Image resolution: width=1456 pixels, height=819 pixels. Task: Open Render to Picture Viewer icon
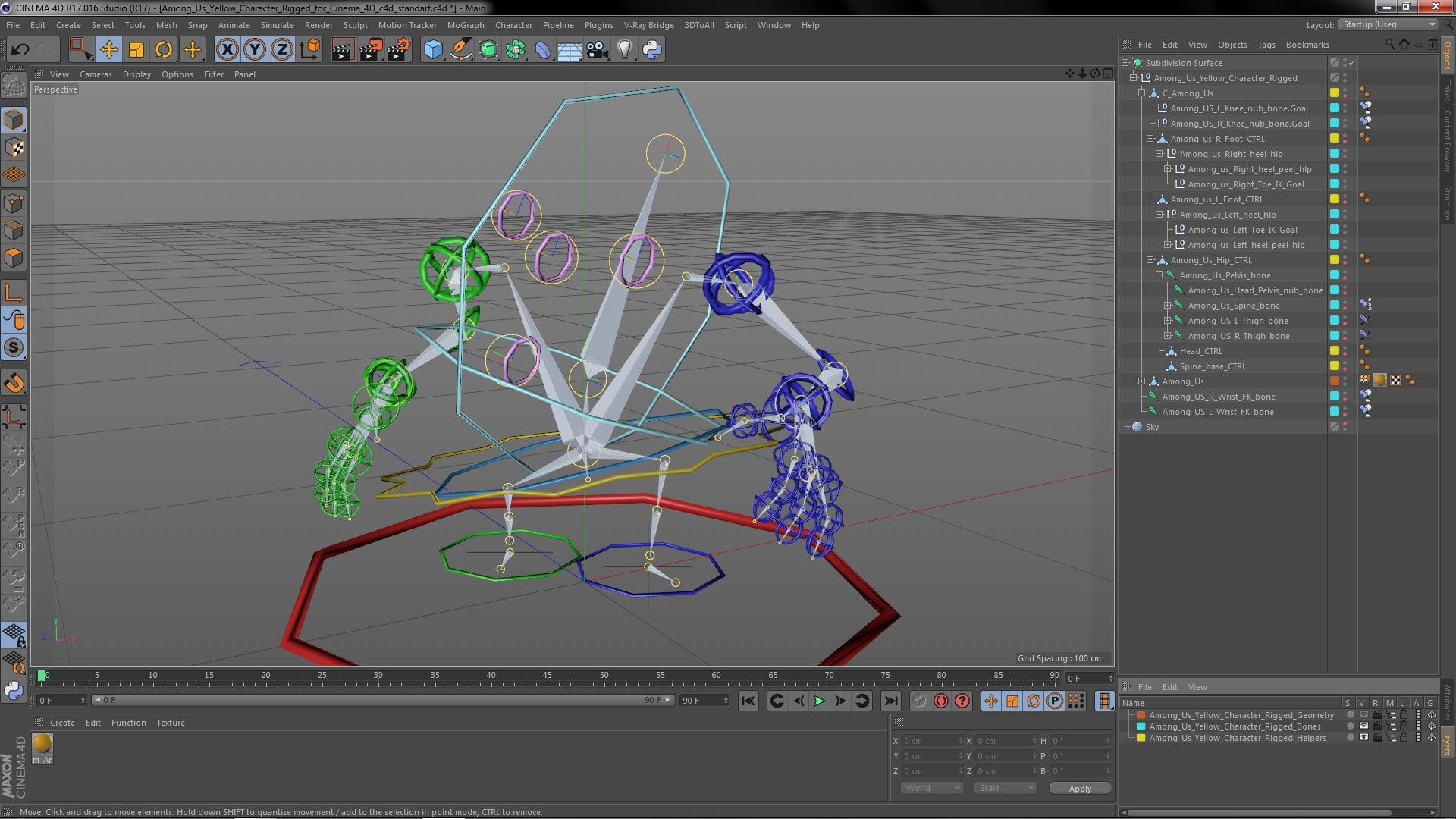(x=370, y=50)
